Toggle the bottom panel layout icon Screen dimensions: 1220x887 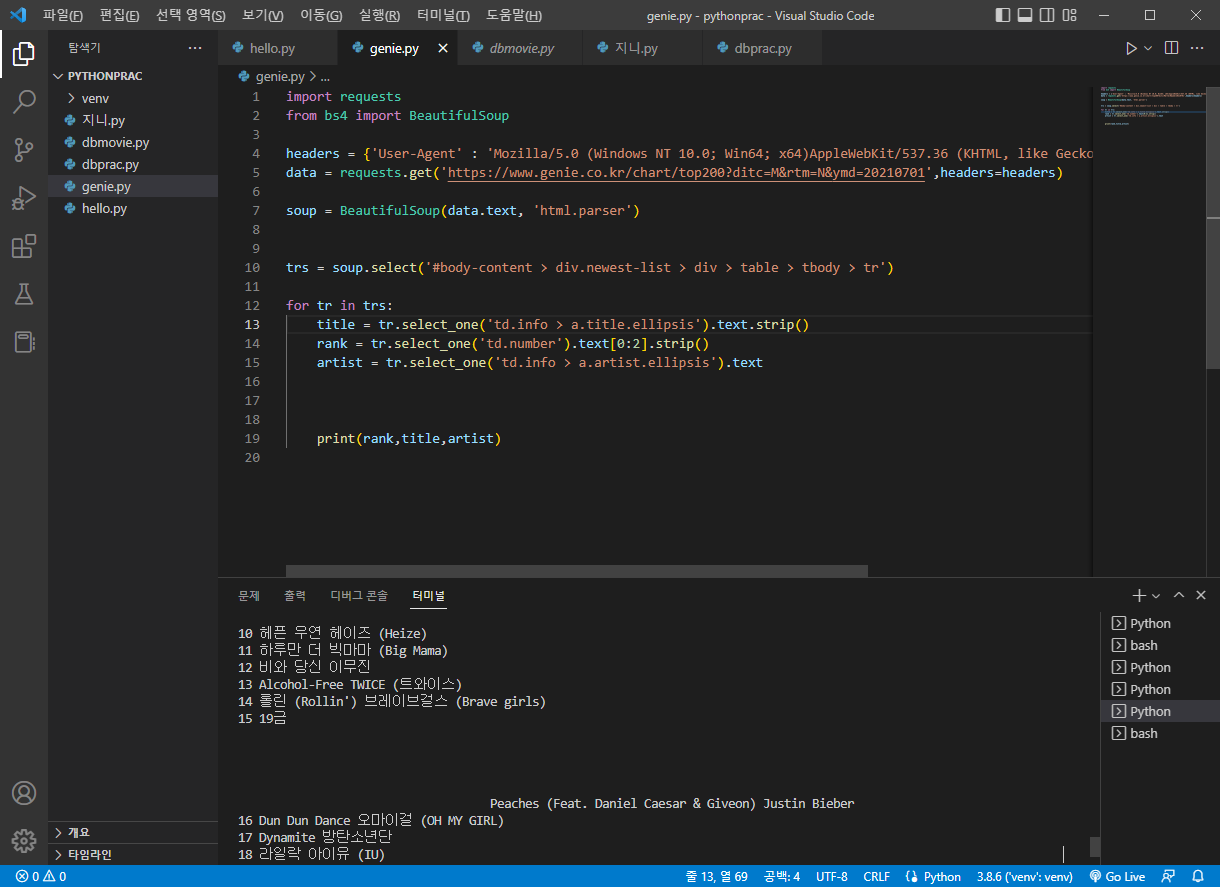coord(1025,15)
